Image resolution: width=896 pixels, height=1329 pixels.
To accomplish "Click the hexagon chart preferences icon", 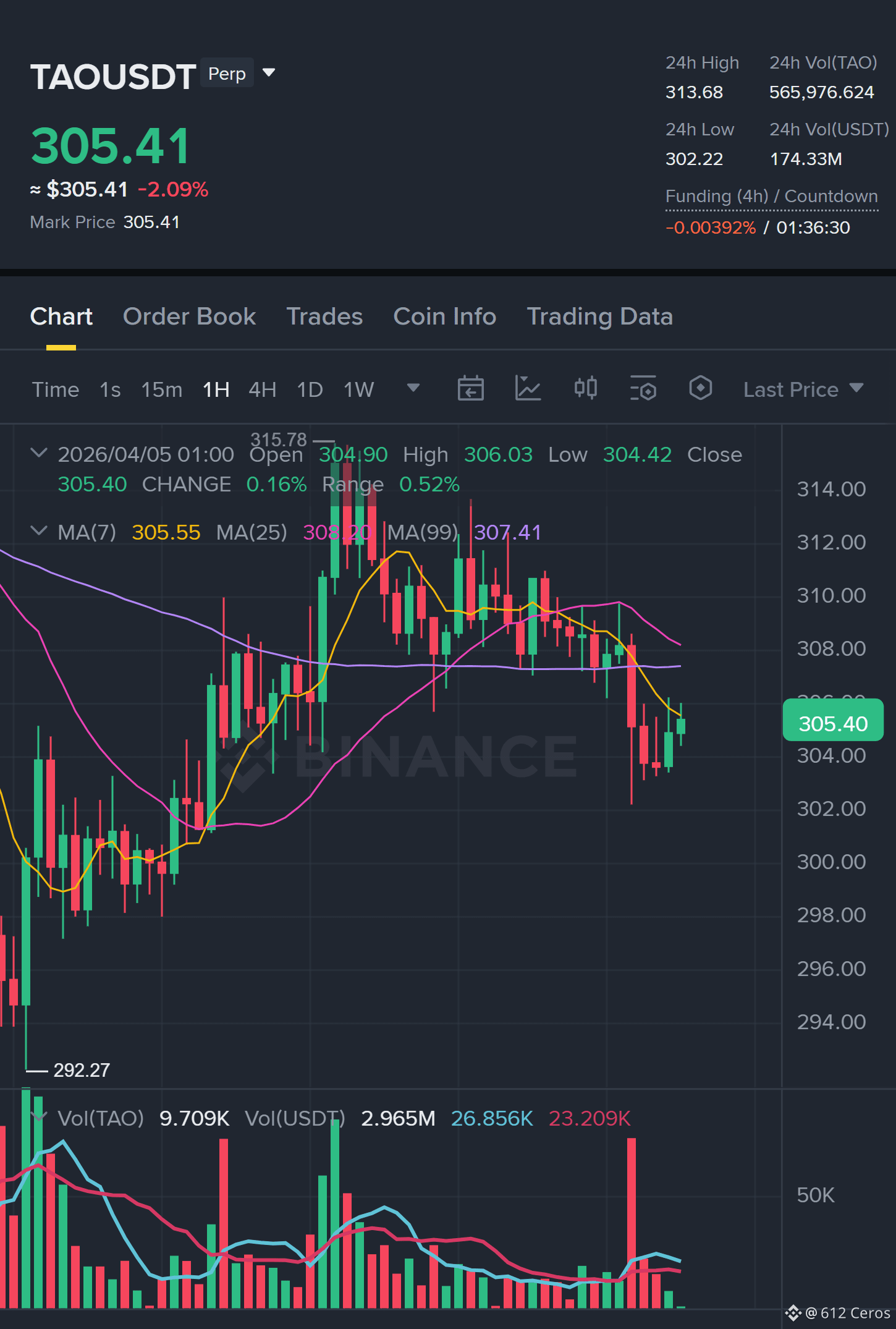I will (700, 389).
